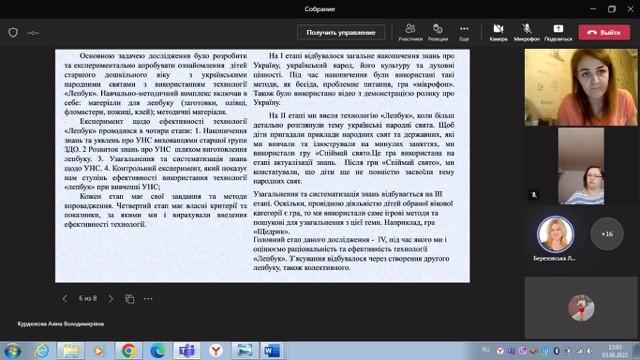Go to the previous slide
Image resolution: width=640 pixels, height=360 pixels.
point(65,299)
